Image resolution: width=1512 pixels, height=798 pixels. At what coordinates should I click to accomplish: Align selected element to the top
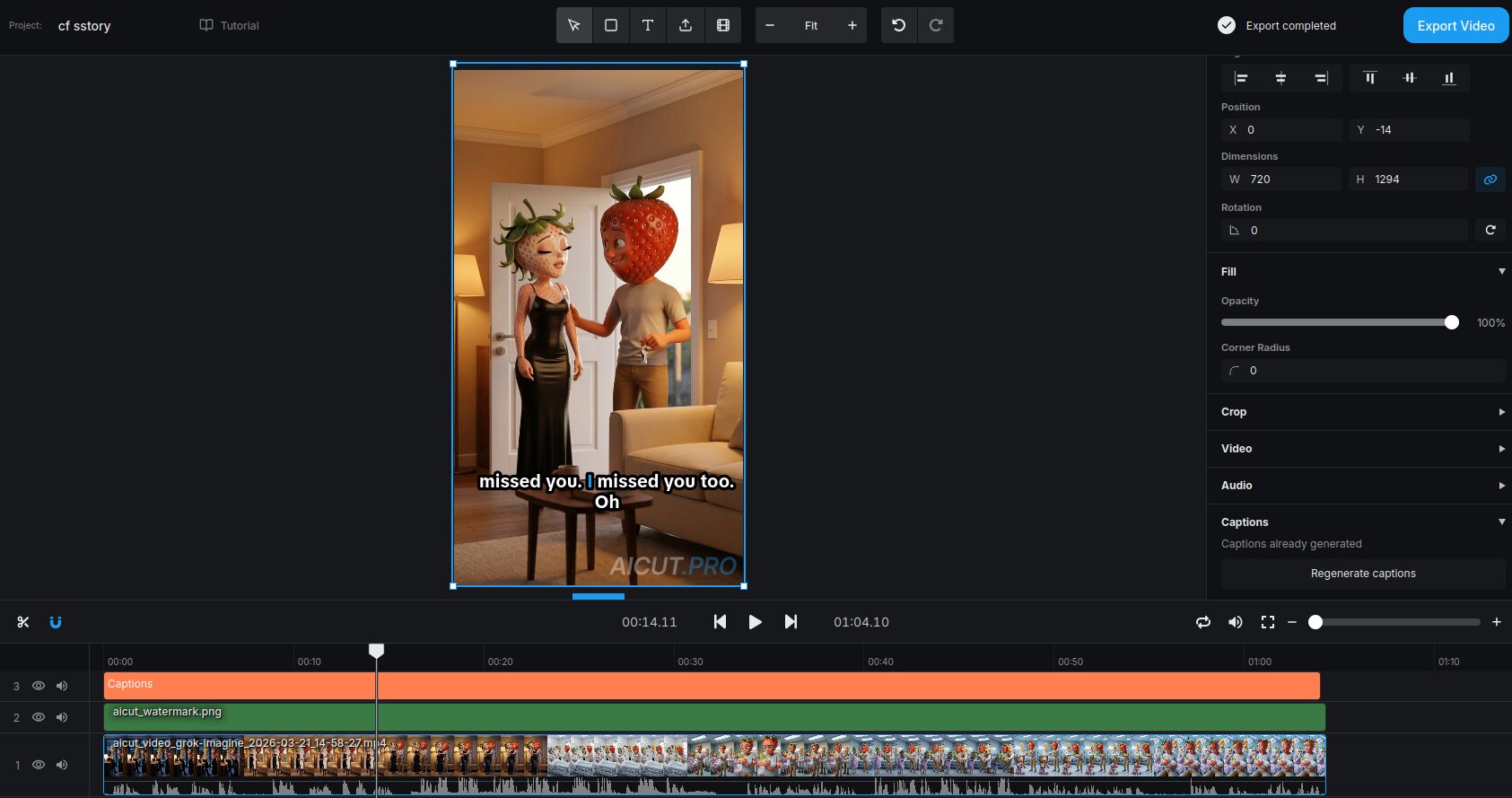pos(1370,78)
